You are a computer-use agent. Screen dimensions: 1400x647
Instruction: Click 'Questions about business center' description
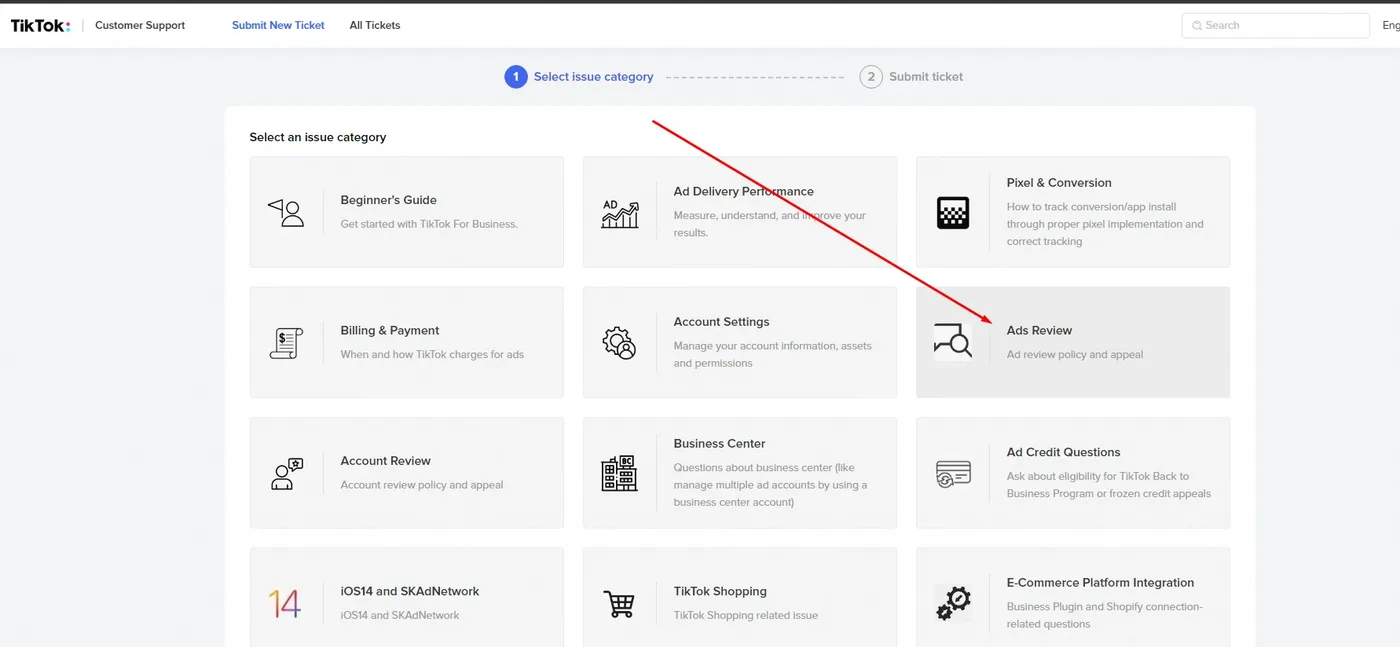[x=770, y=485]
